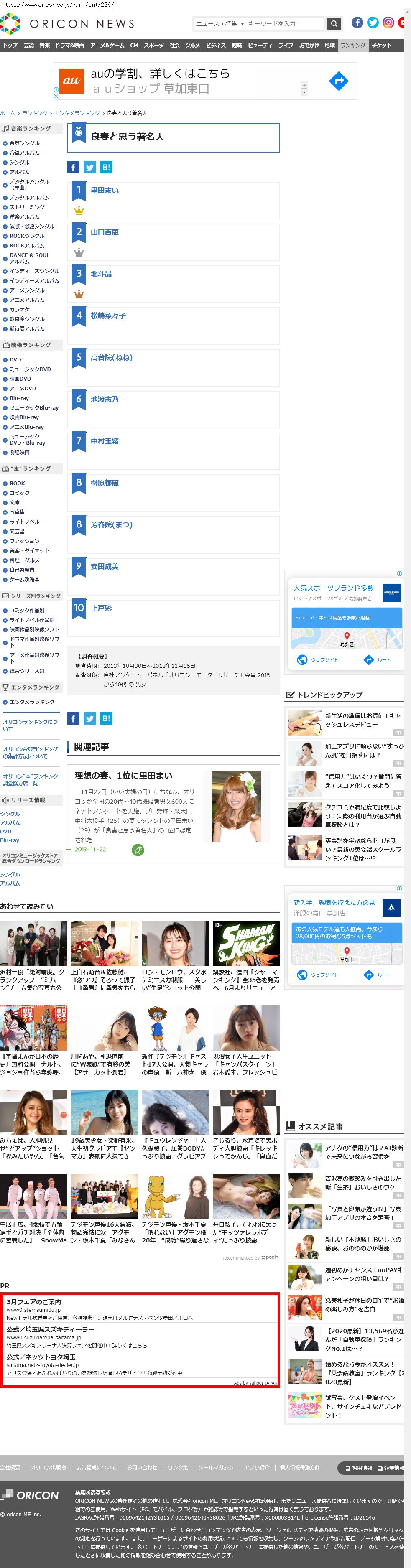Open the Instagram icon in the header
Image resolution: width=411 pixels, height=1568 pixels.
pos(388,23)
